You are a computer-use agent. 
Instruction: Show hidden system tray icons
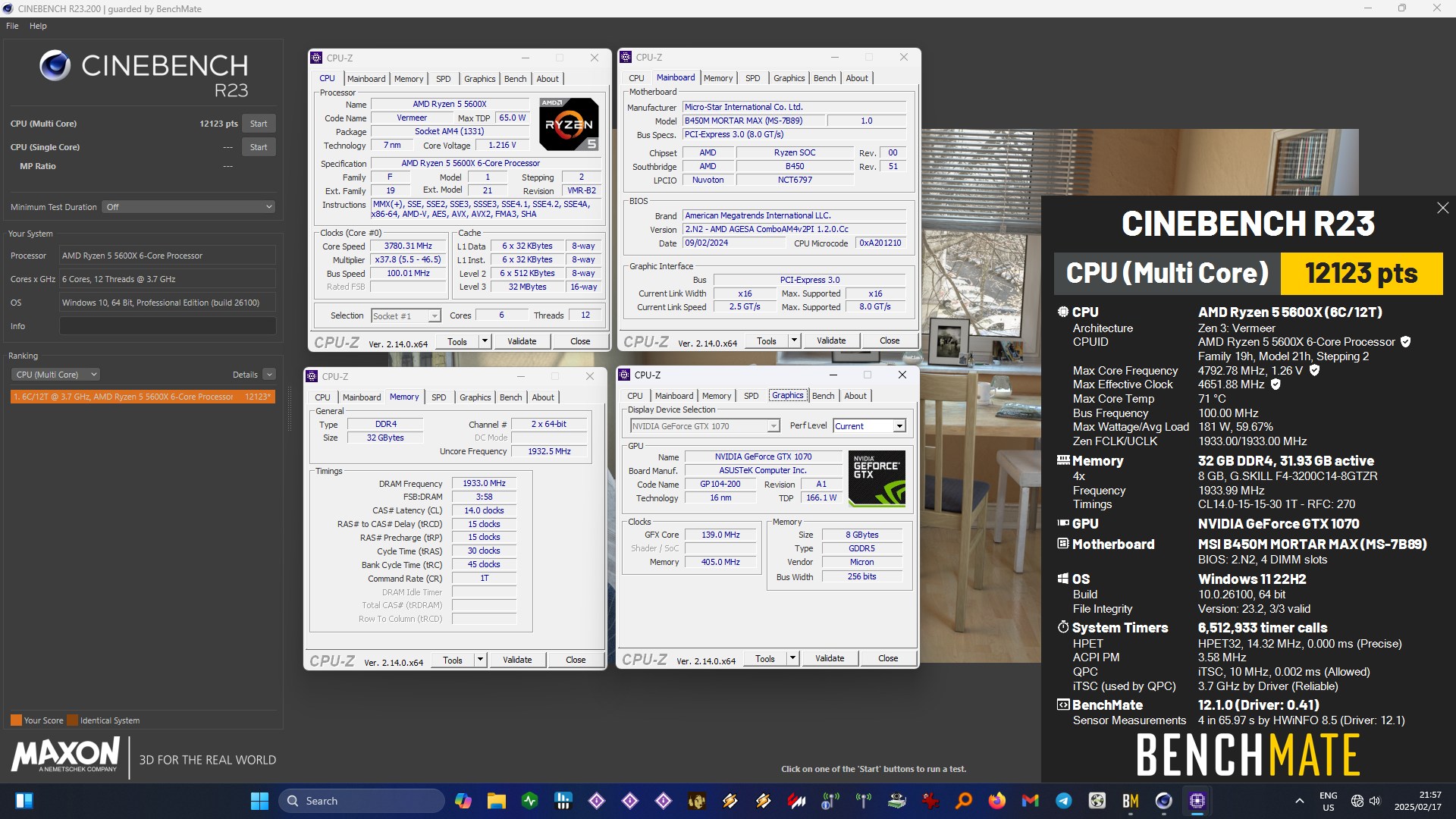(1299, 801)
